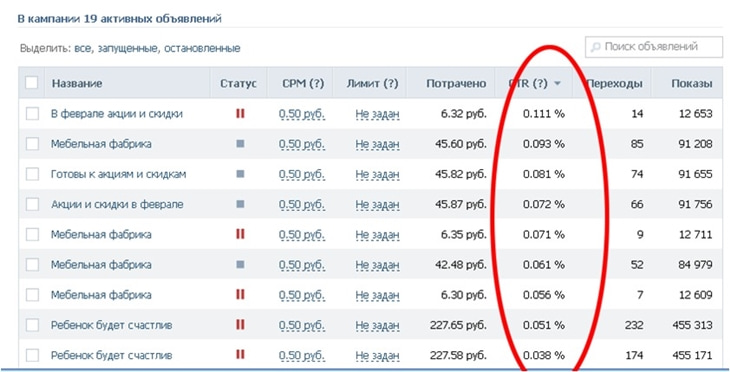Open the ad 'В феврале акции и скидки'
730x372 pixels.
point(117,114)
